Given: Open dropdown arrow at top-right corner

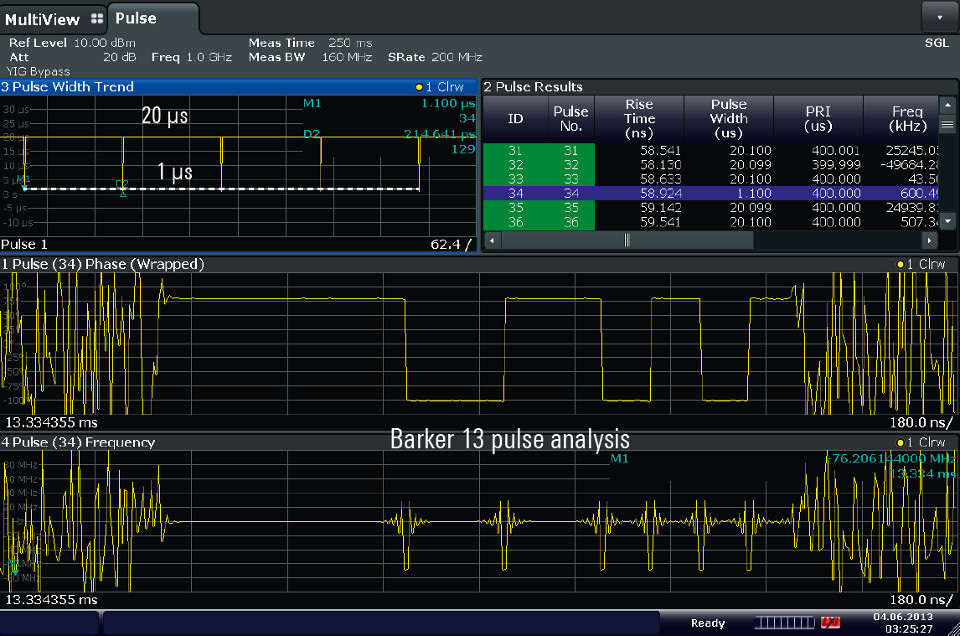Looking at the screenshot, I should (x=939, y=17).
